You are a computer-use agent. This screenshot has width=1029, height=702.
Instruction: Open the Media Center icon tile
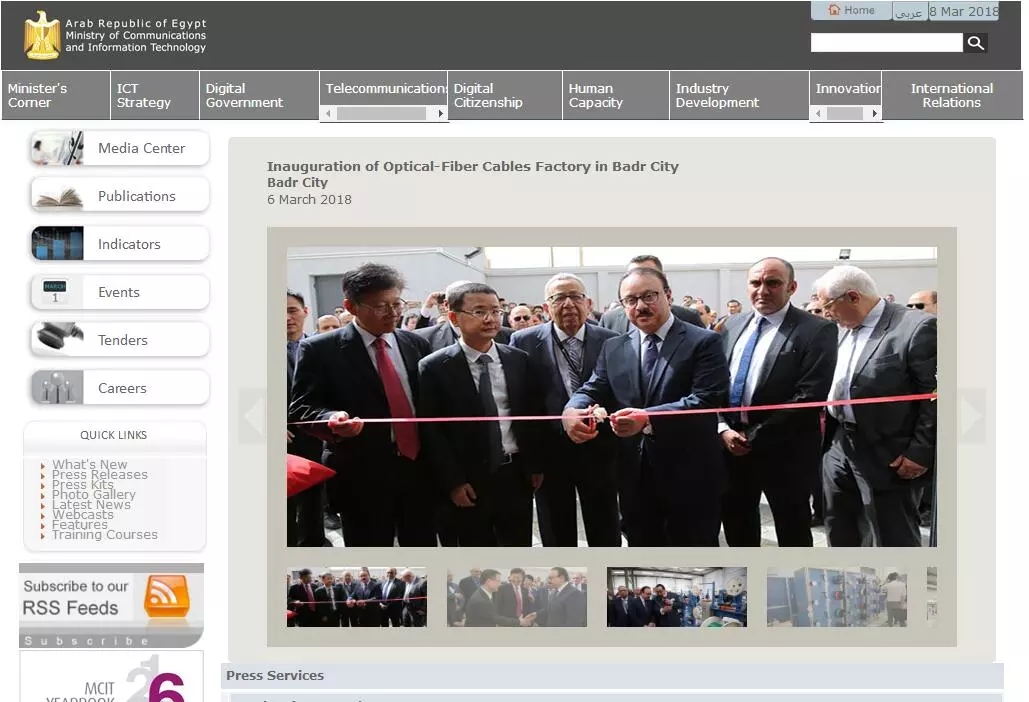58,148
